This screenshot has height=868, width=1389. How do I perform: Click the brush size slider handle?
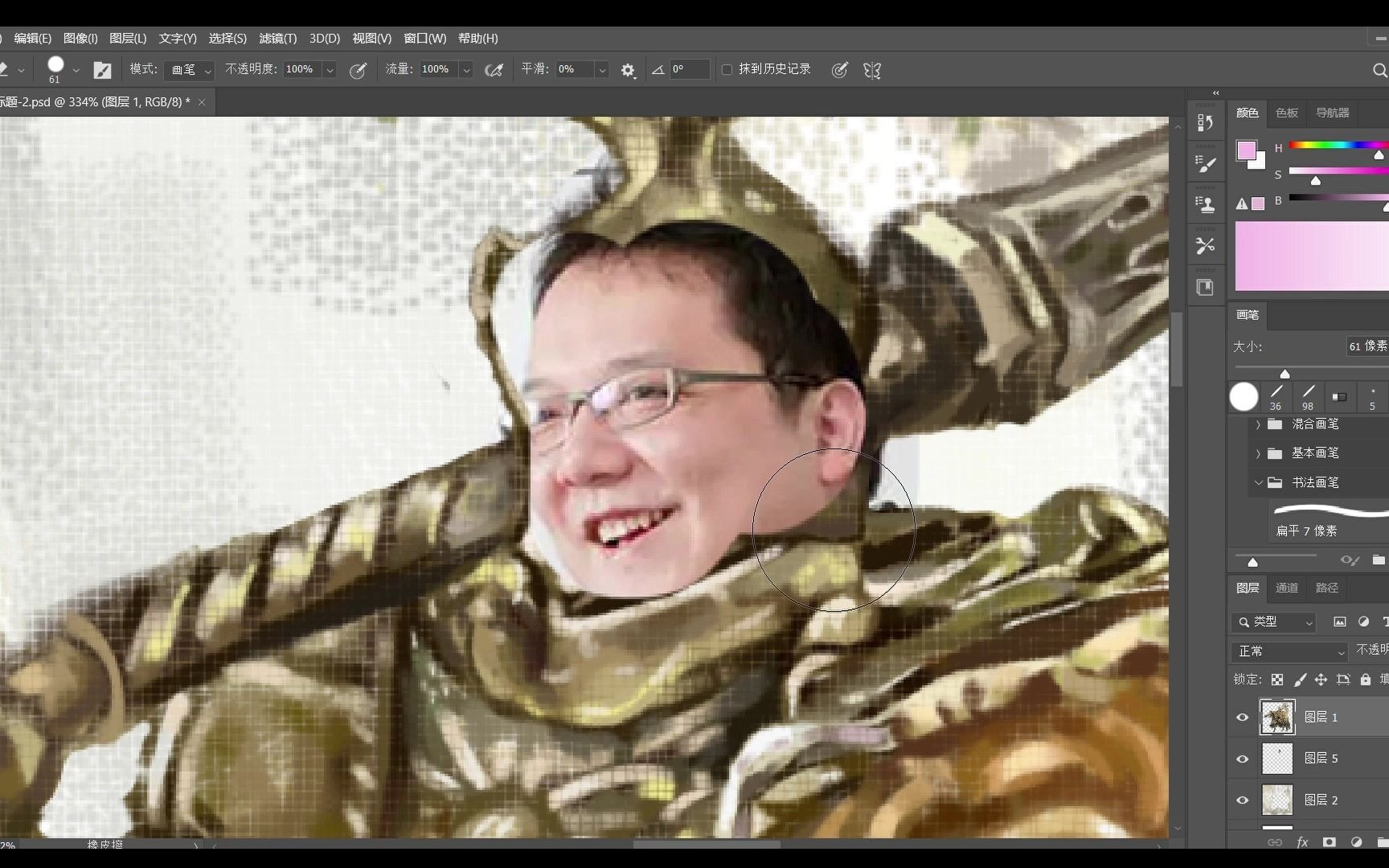[1285, 374]
